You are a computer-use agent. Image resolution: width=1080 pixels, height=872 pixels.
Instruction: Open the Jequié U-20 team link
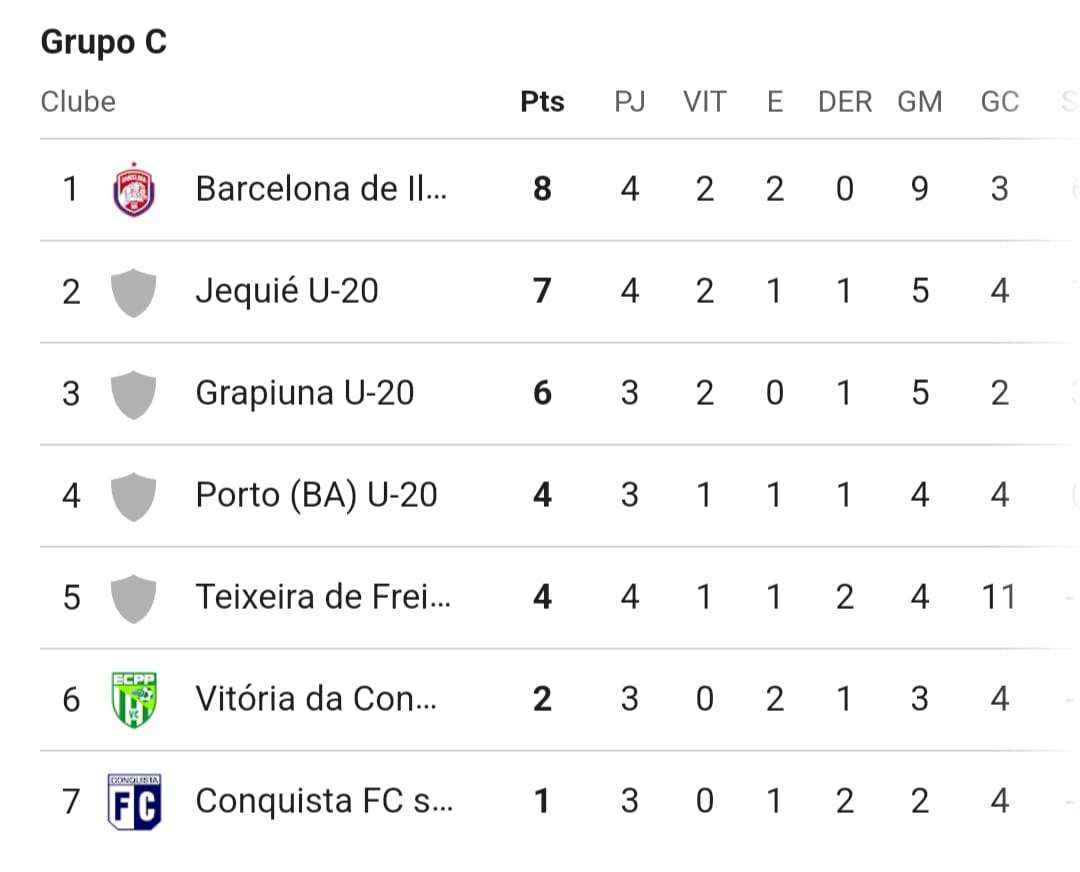pyautogui.click(x=287, y=291)
